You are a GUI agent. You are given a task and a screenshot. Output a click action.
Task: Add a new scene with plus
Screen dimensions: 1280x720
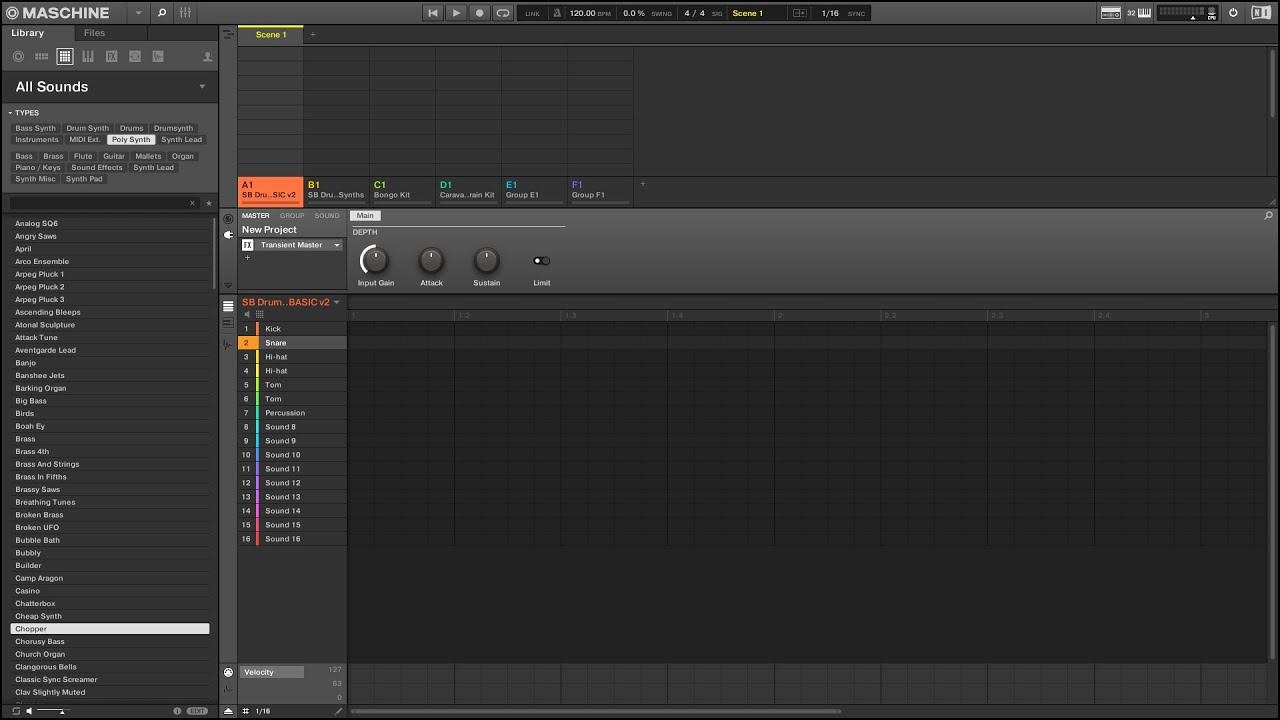[312, 35]
